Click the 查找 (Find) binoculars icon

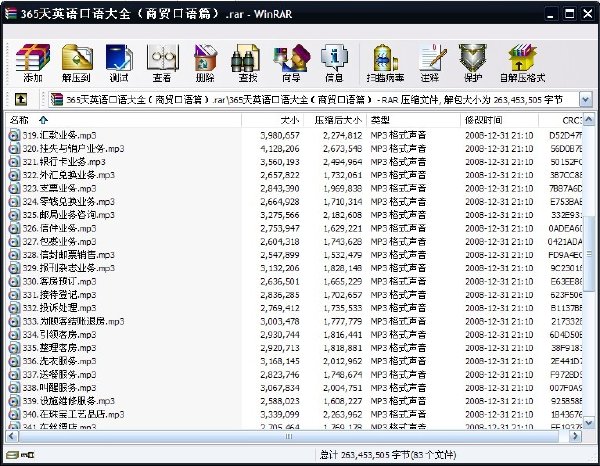point(248,63)
